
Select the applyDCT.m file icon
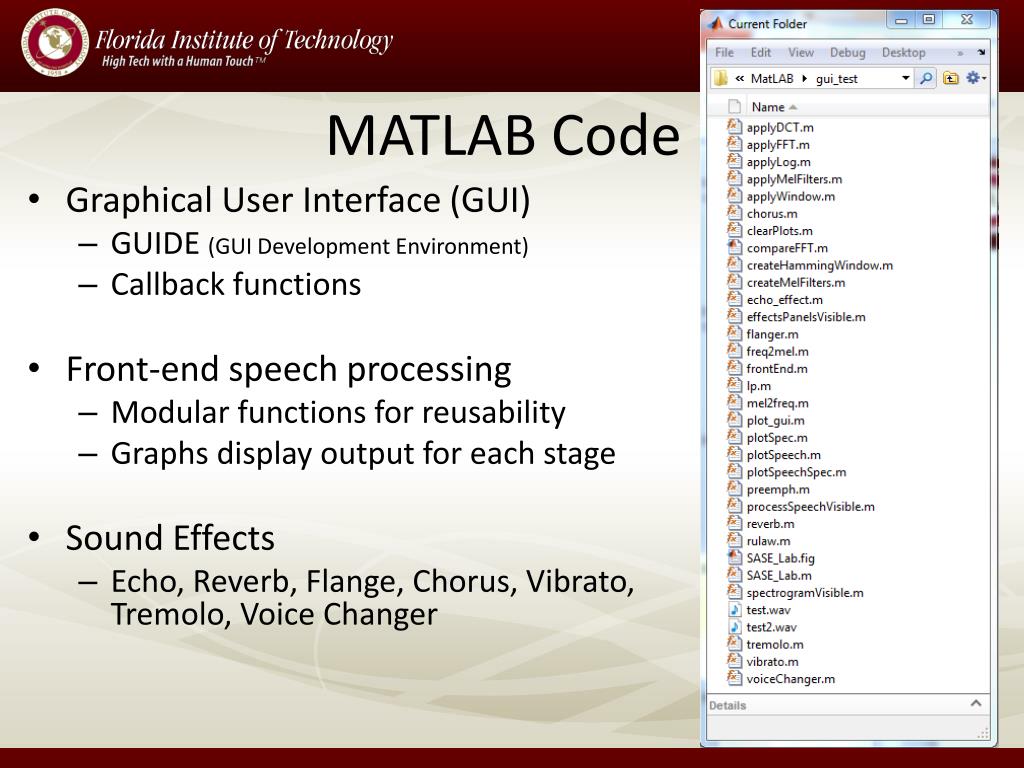(x=735, y=126)
